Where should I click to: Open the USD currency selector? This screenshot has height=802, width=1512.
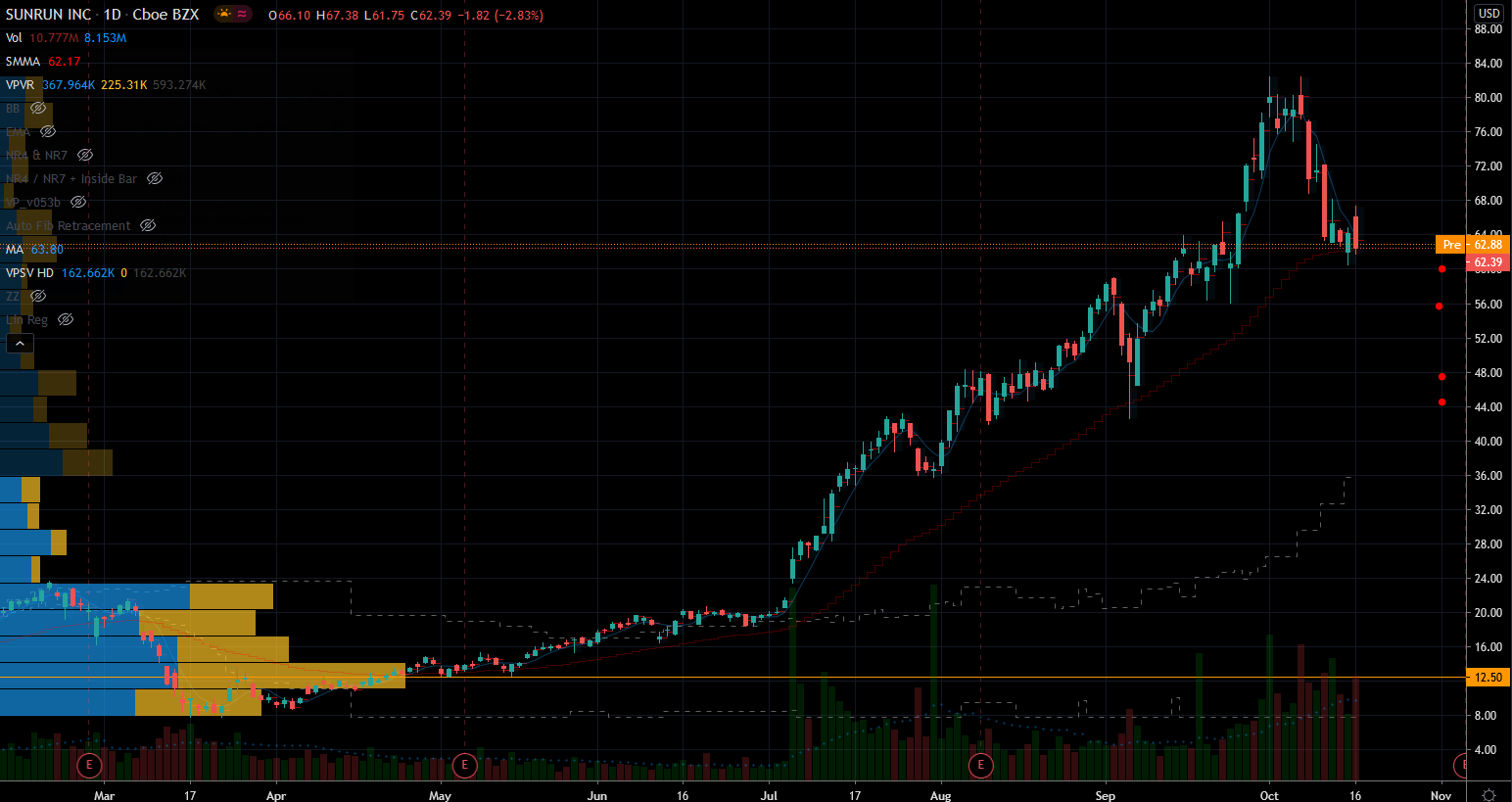point(1488,14)
